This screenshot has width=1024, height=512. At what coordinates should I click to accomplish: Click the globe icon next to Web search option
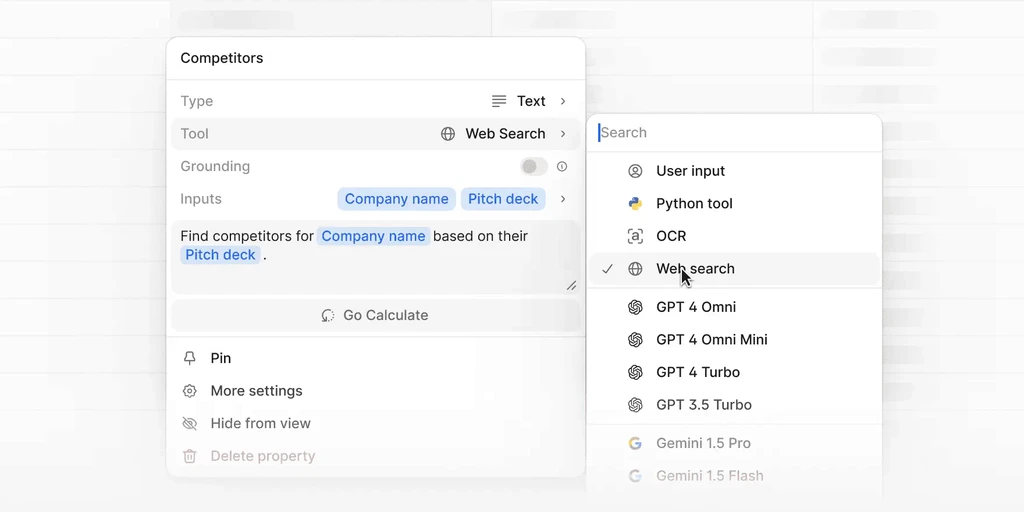[635, 269]
